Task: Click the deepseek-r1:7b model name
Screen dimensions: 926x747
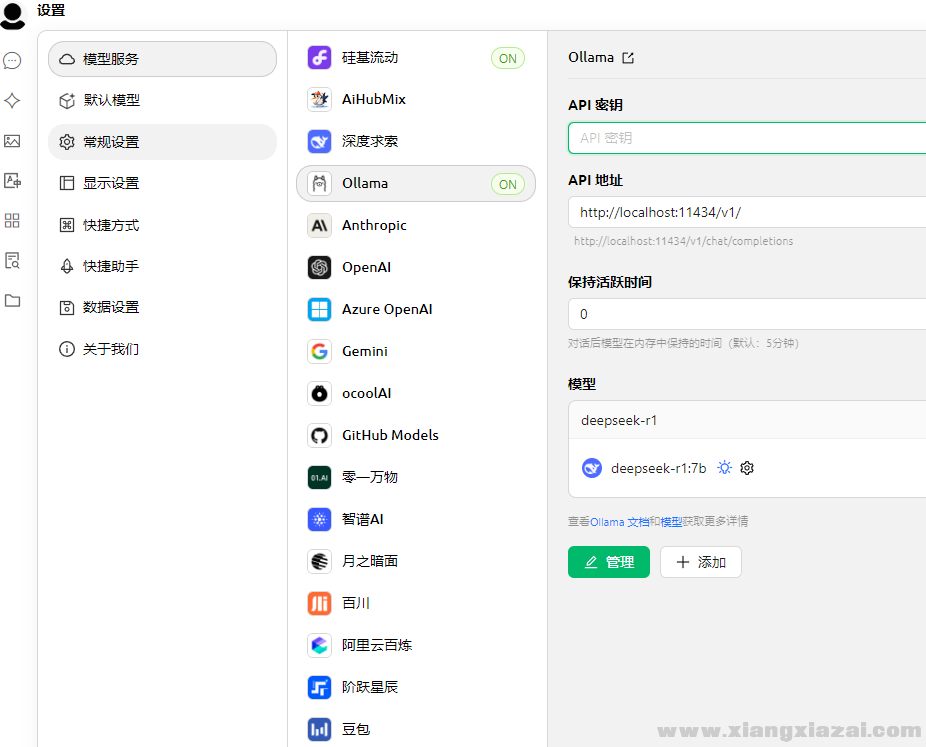Action: click(x=658, y=469)
